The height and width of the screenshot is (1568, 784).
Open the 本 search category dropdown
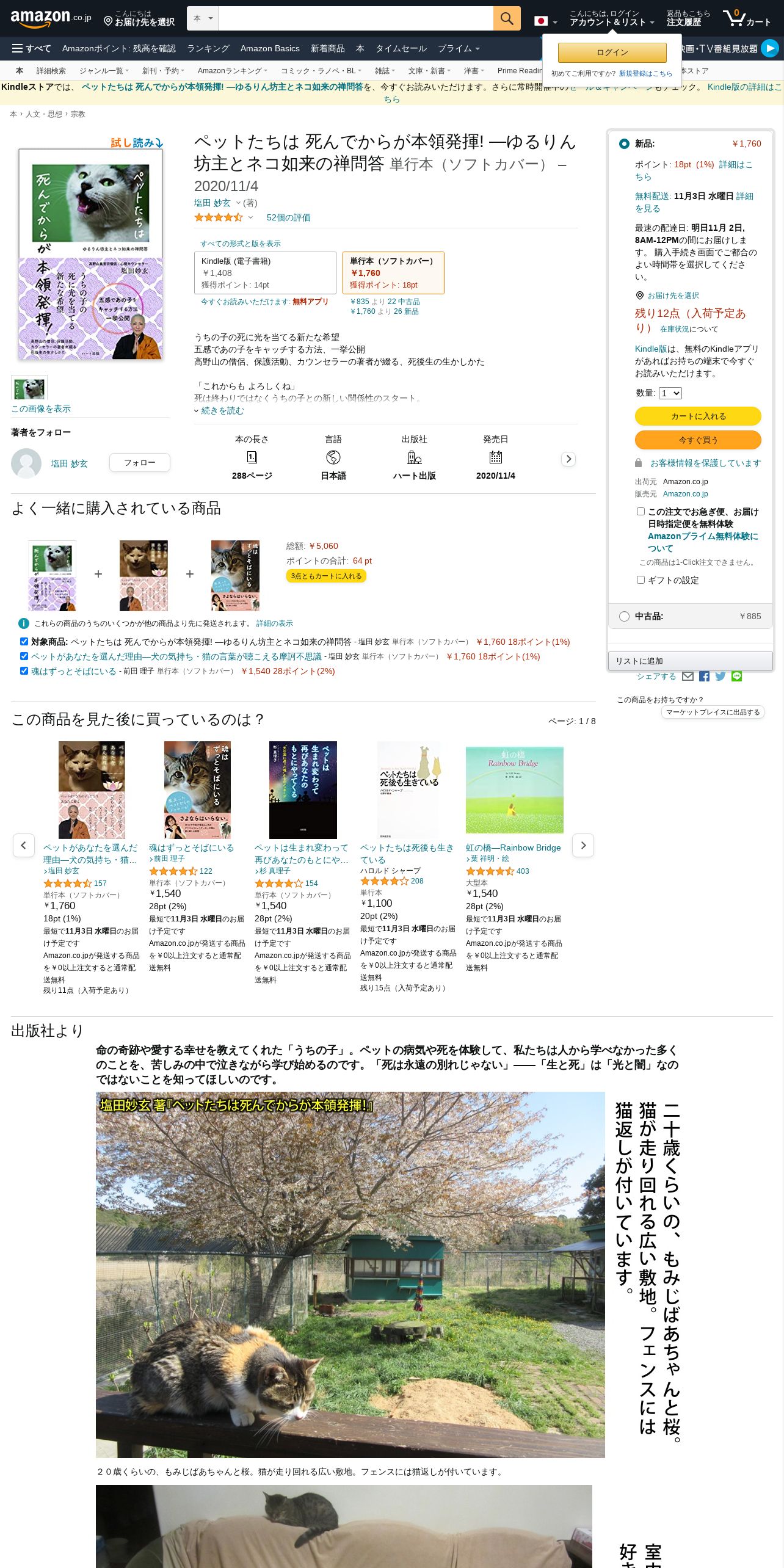(203, 18)
